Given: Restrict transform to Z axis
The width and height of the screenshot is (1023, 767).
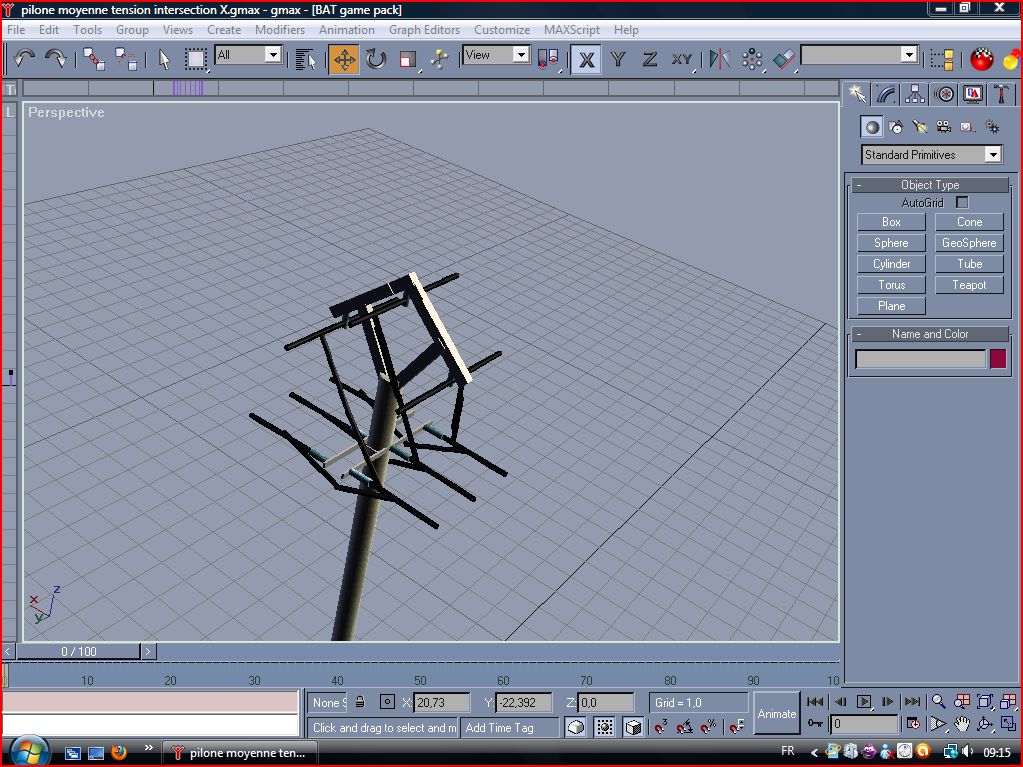Looking at the screenshot, I should (x=649, y=59).
